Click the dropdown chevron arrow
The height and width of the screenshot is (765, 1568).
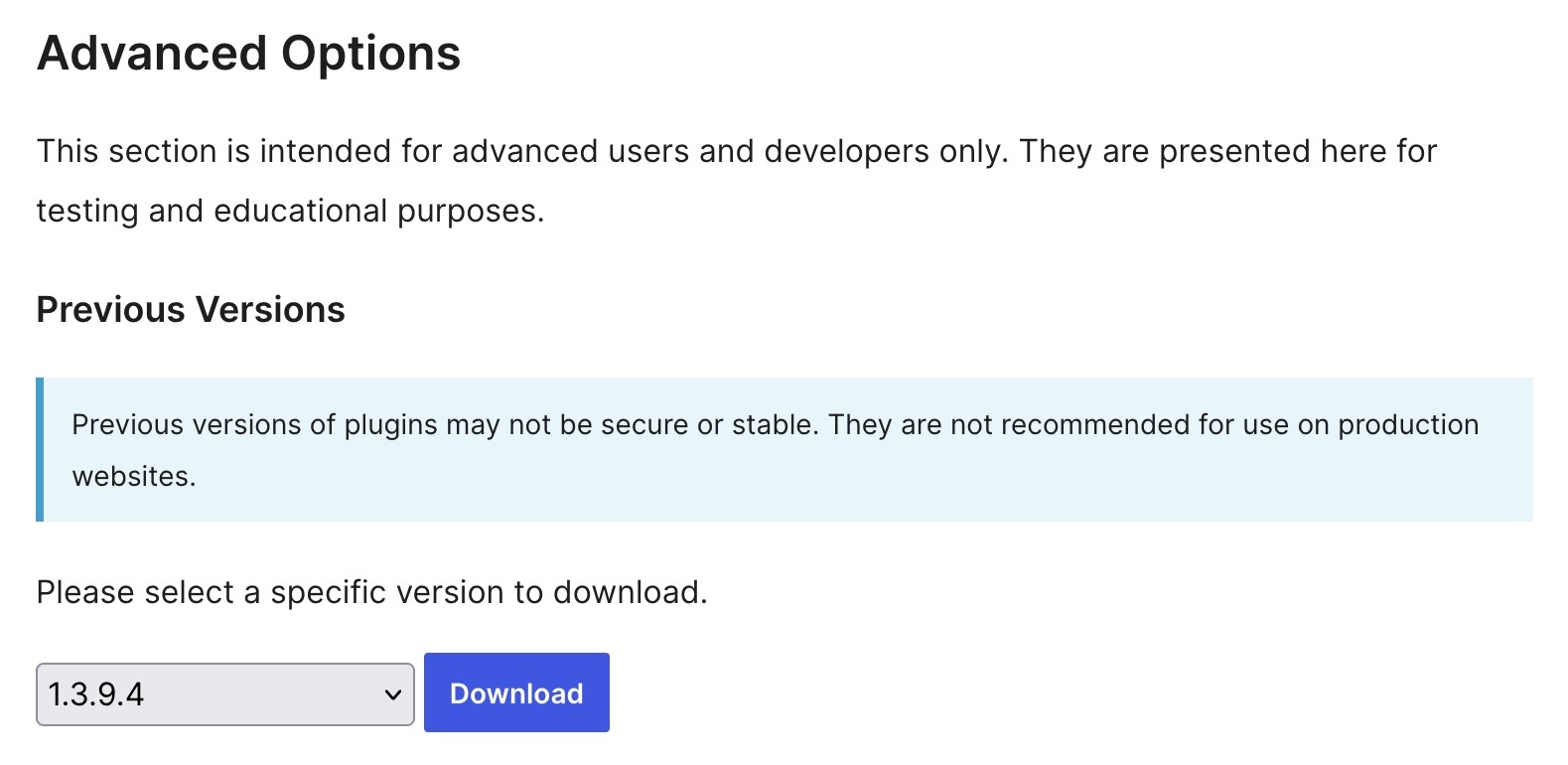pyautogui.click(x=392, y=694)
